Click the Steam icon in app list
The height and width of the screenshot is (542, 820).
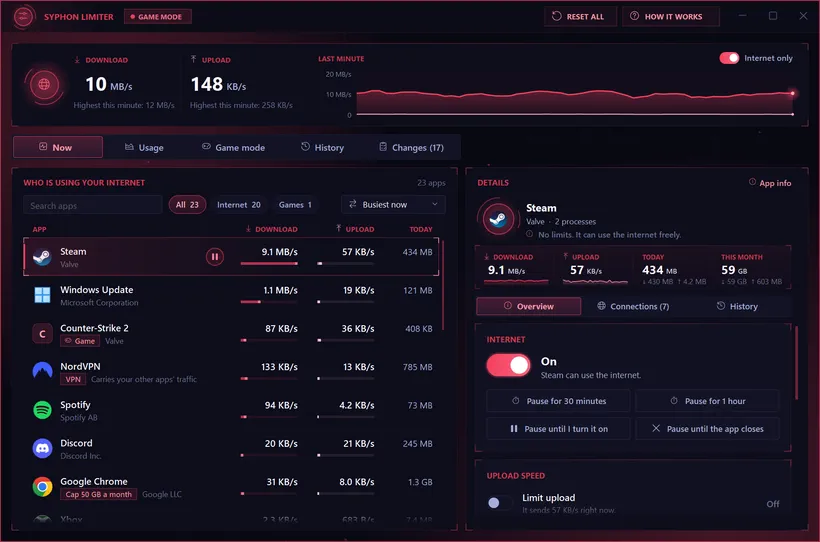click(42, 257)
